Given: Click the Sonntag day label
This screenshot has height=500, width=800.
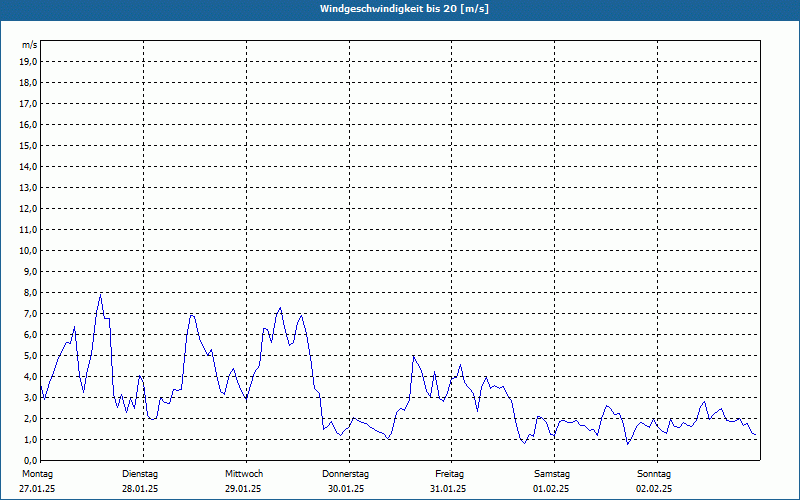Looking at the screenshot, I should click(x=654, y=474).
